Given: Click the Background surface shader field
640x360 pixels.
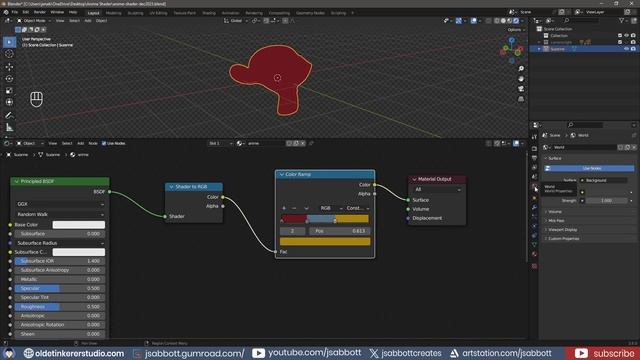Looking at the screenshot, I should pyautogui.click(x=604, y=180).
